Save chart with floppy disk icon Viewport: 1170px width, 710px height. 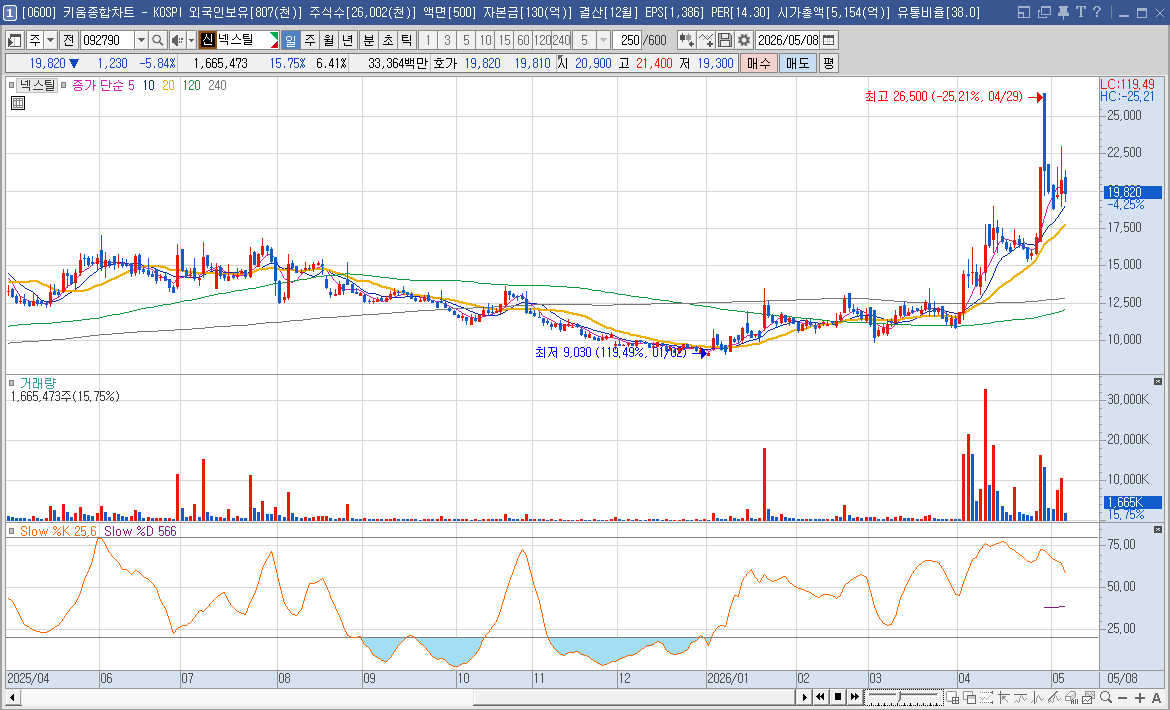pyautogui.click(x=725, y=40)
